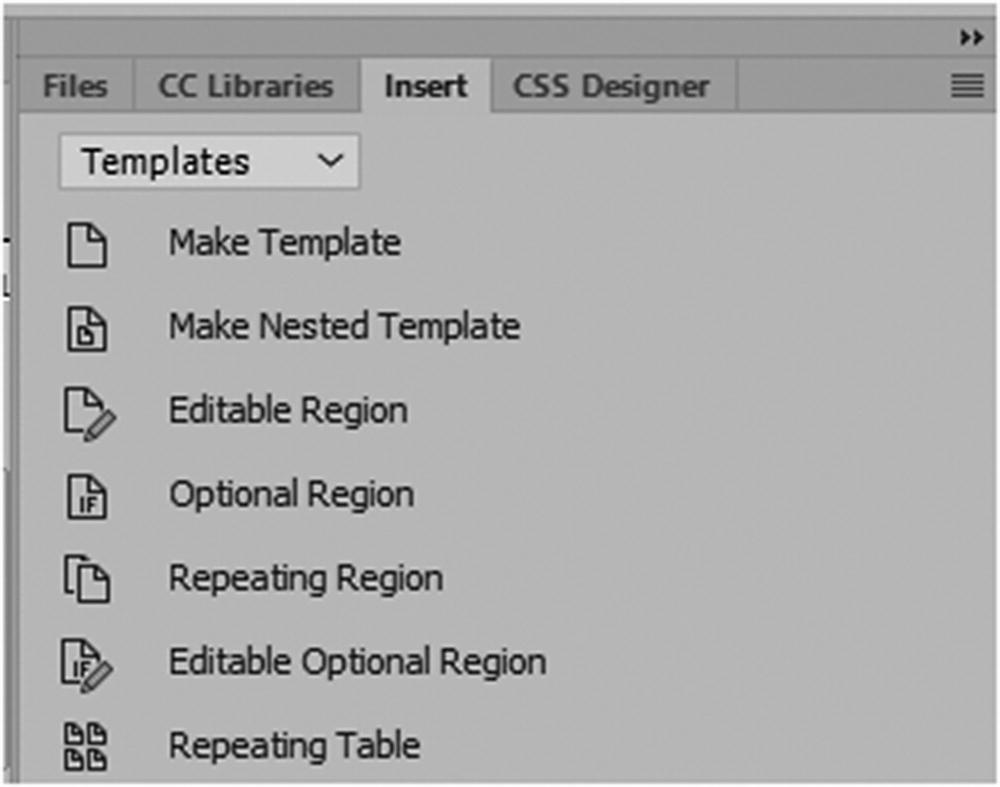Click the Optional Region IF icon
The image size is (1000, 787).
coord(88,497)
